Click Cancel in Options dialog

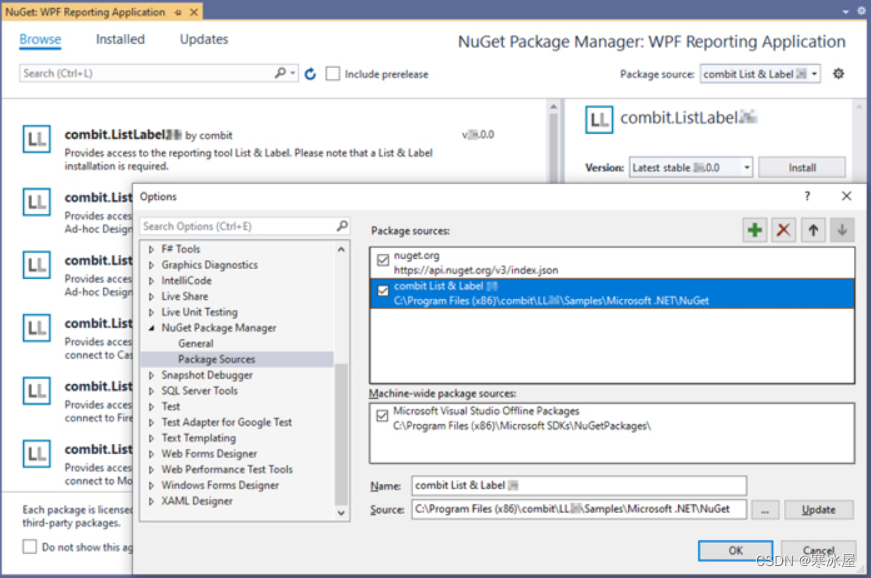pyautogui.click(x=818, y=550)
